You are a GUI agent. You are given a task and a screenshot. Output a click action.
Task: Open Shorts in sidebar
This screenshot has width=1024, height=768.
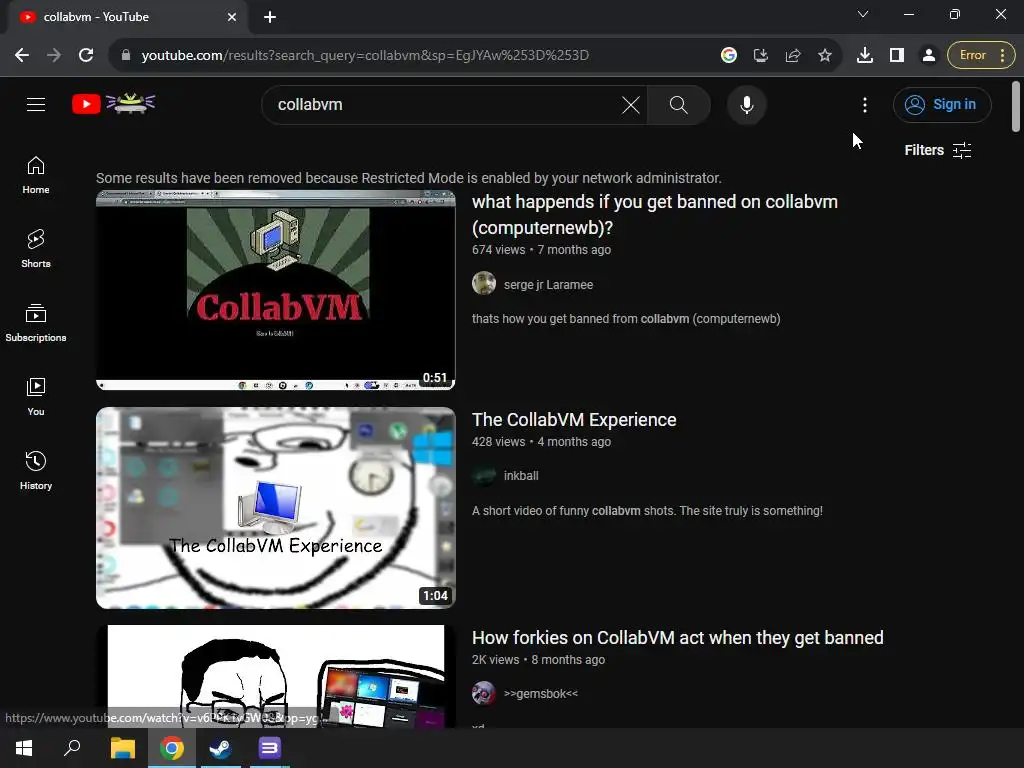coord(36,249)
